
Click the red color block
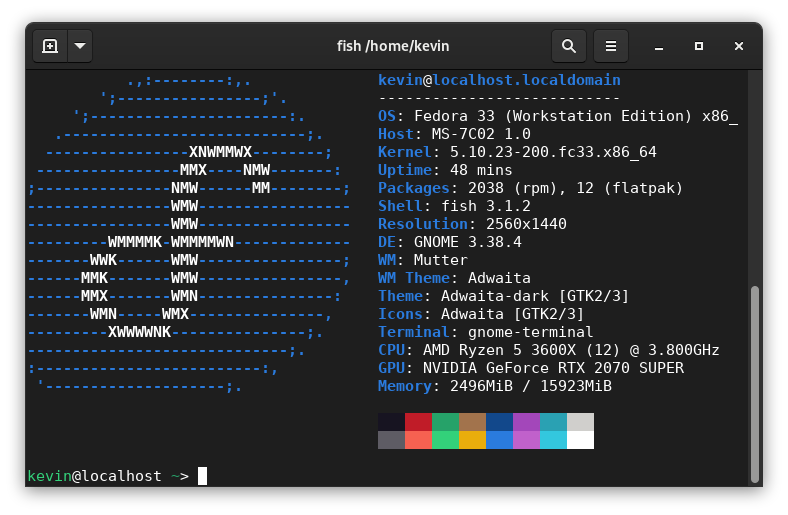pyautogui.click(x=418, y=422)
